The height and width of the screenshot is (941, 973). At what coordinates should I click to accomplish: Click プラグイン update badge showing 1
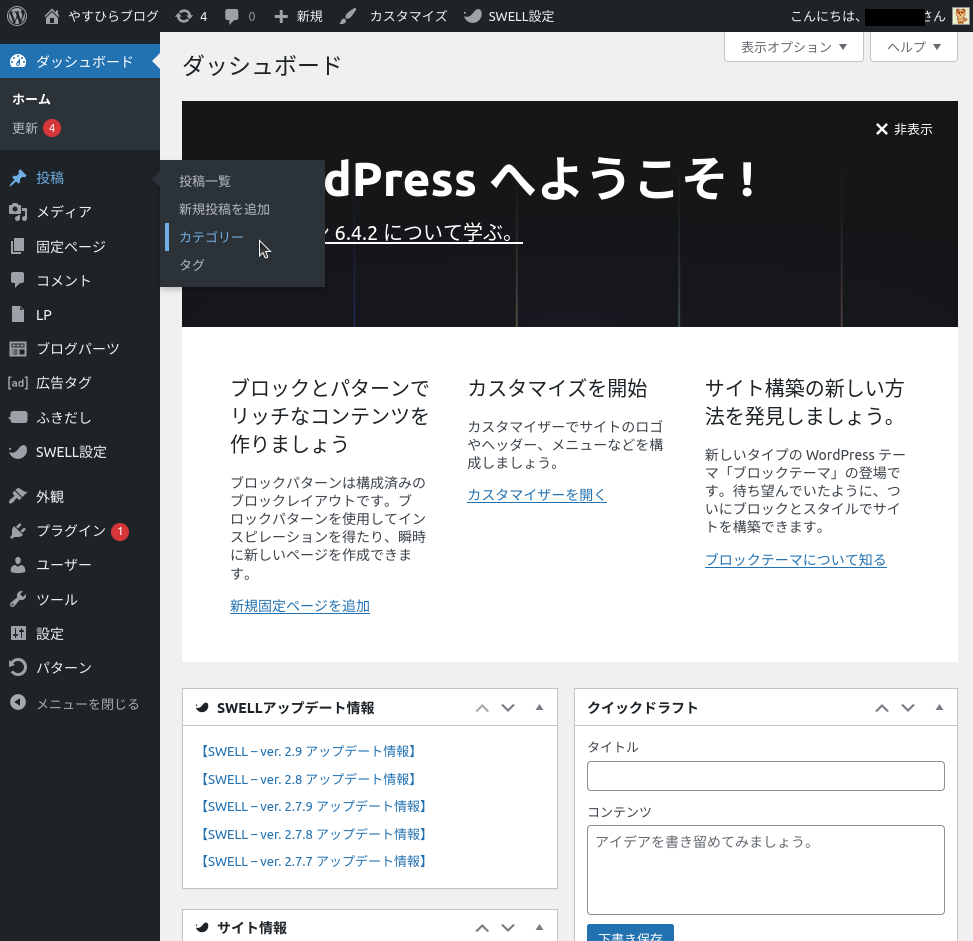[120, 531]
